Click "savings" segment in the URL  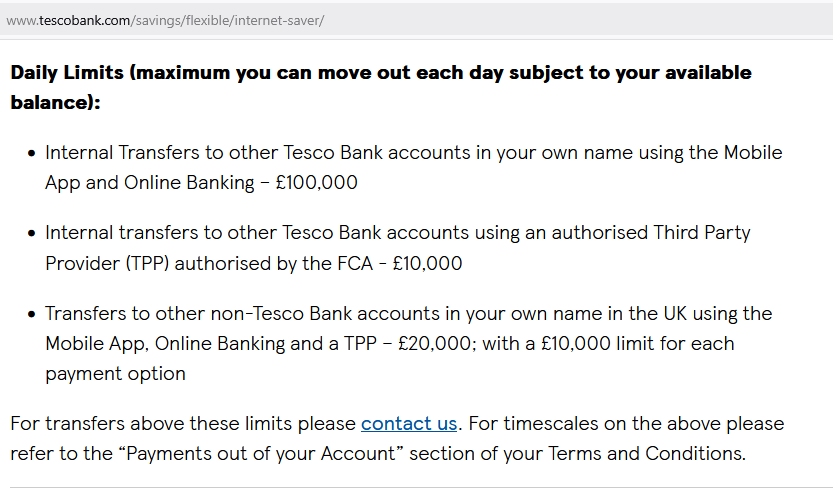click(159, 21)
